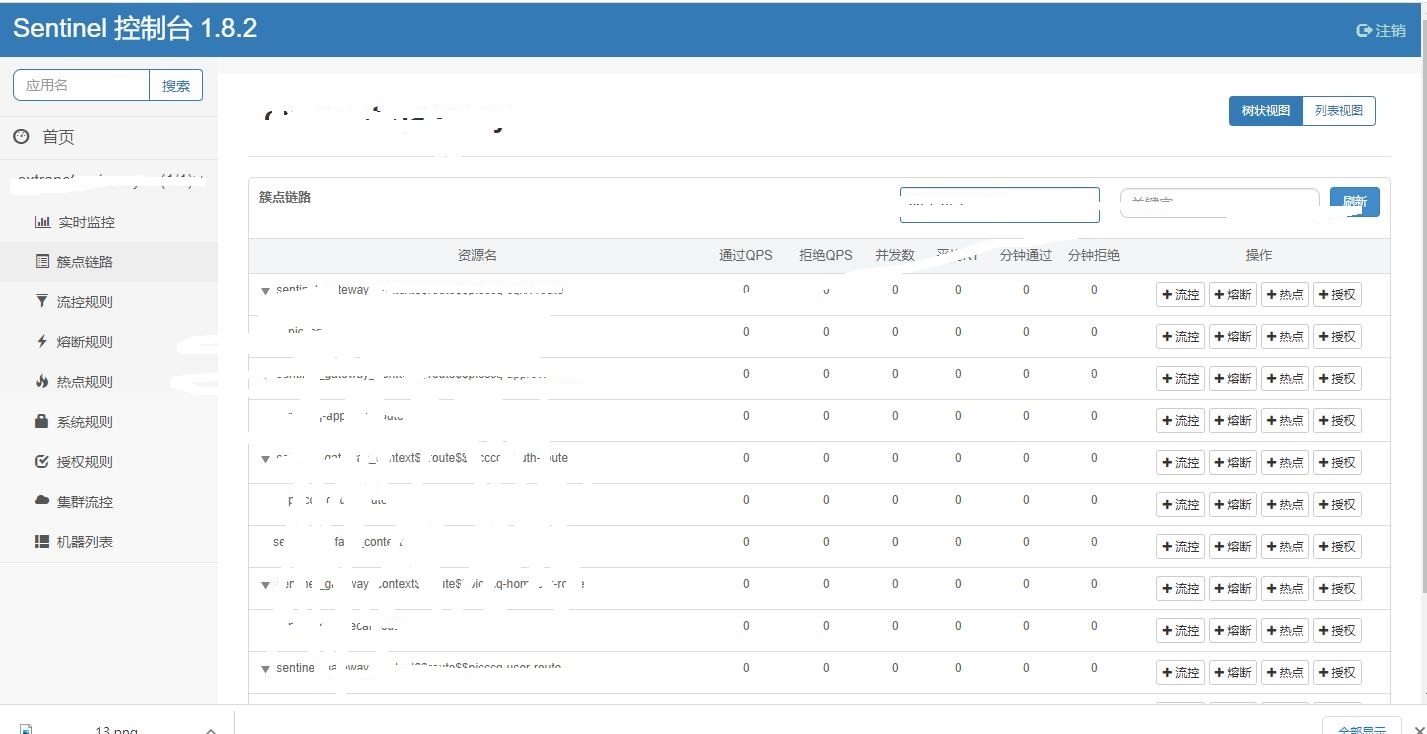This screenshot has height=734, width=1427.
Task: Collapse the user-route resource row triangle
Action: [x=265, y=669]
